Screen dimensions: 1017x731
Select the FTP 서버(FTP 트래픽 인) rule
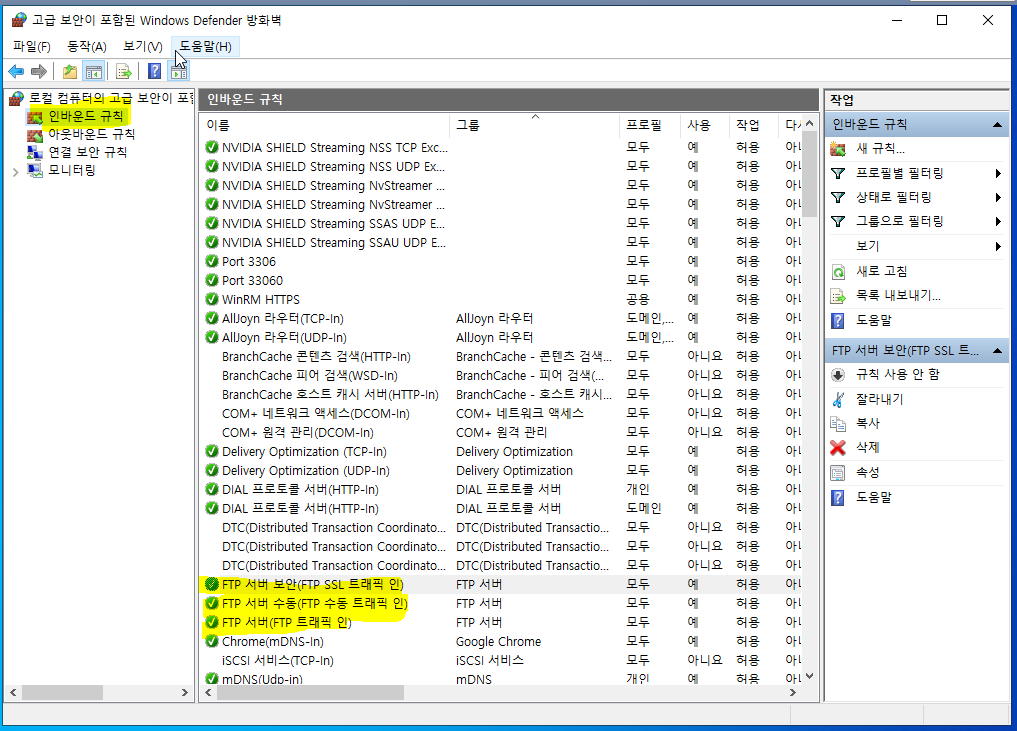pos(501,622)
